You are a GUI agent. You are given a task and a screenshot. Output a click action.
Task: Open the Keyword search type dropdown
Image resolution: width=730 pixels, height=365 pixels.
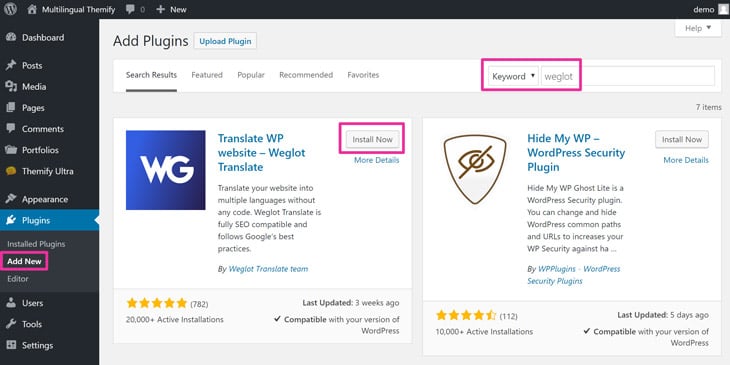(x=514, y=76)
